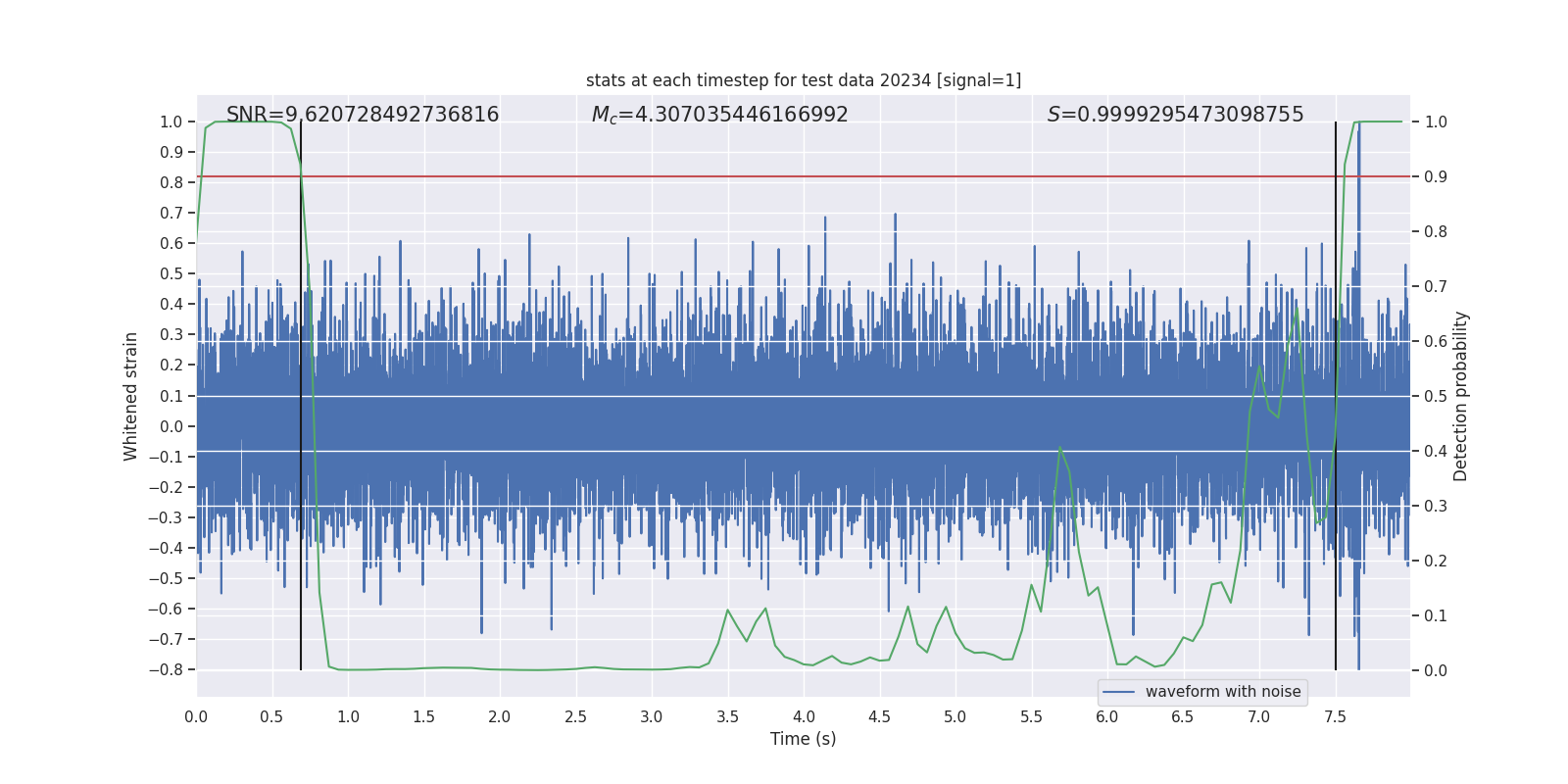Screen dimensions: 1568x784
Task: Click the 4.0 tick label on time axis
Action: tap(804, 717)
